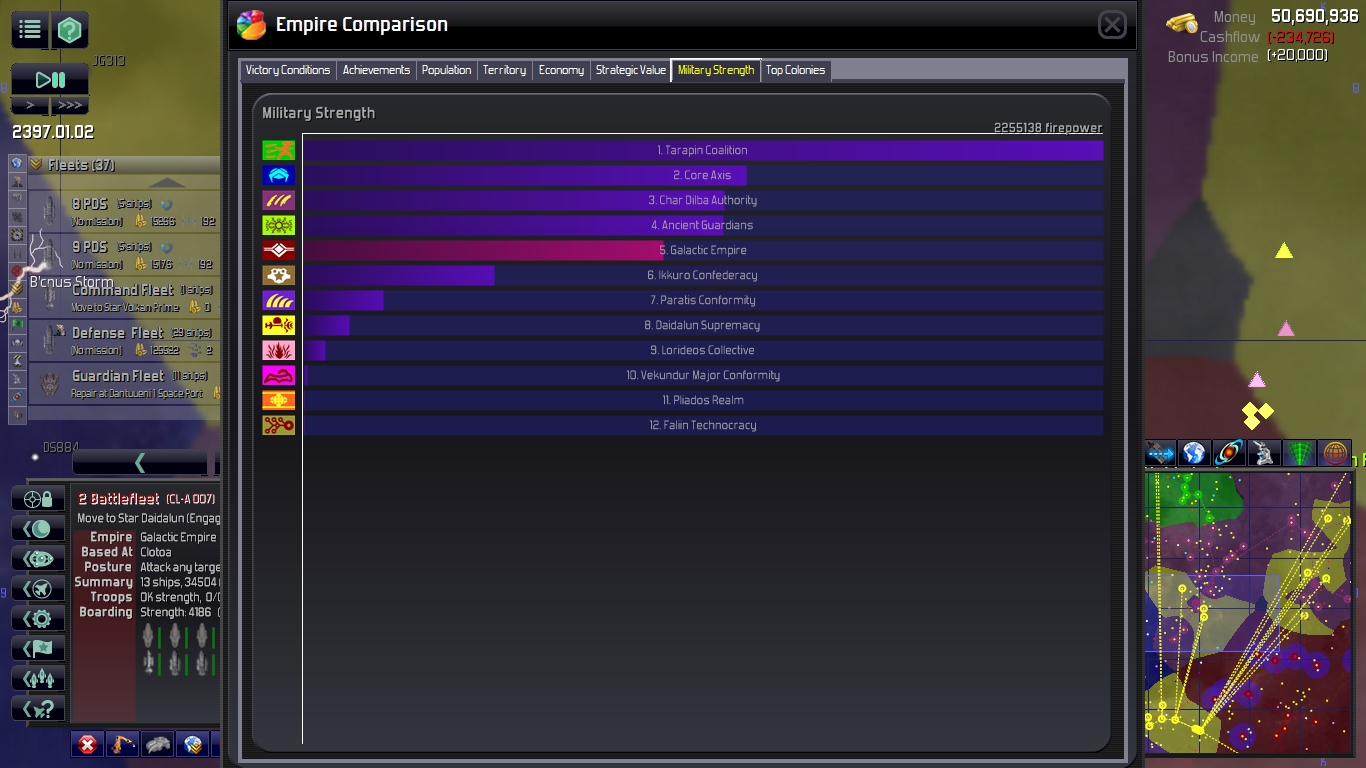Select the Command Fleet row
The height and width of the screenshot is (768, 1366).
[124, 298]
